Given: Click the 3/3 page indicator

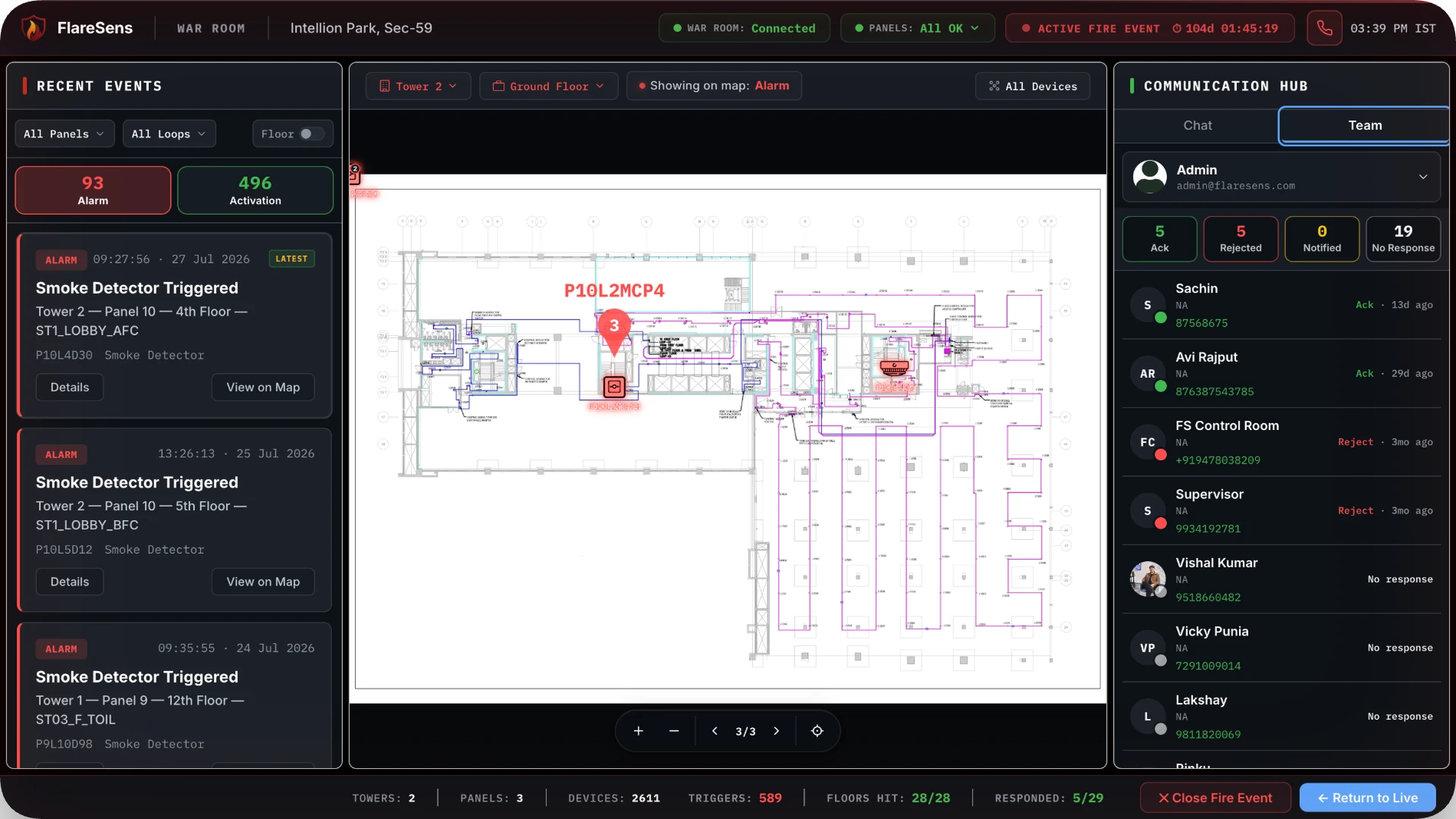Looking at the screenshot, I should (745, 731).
